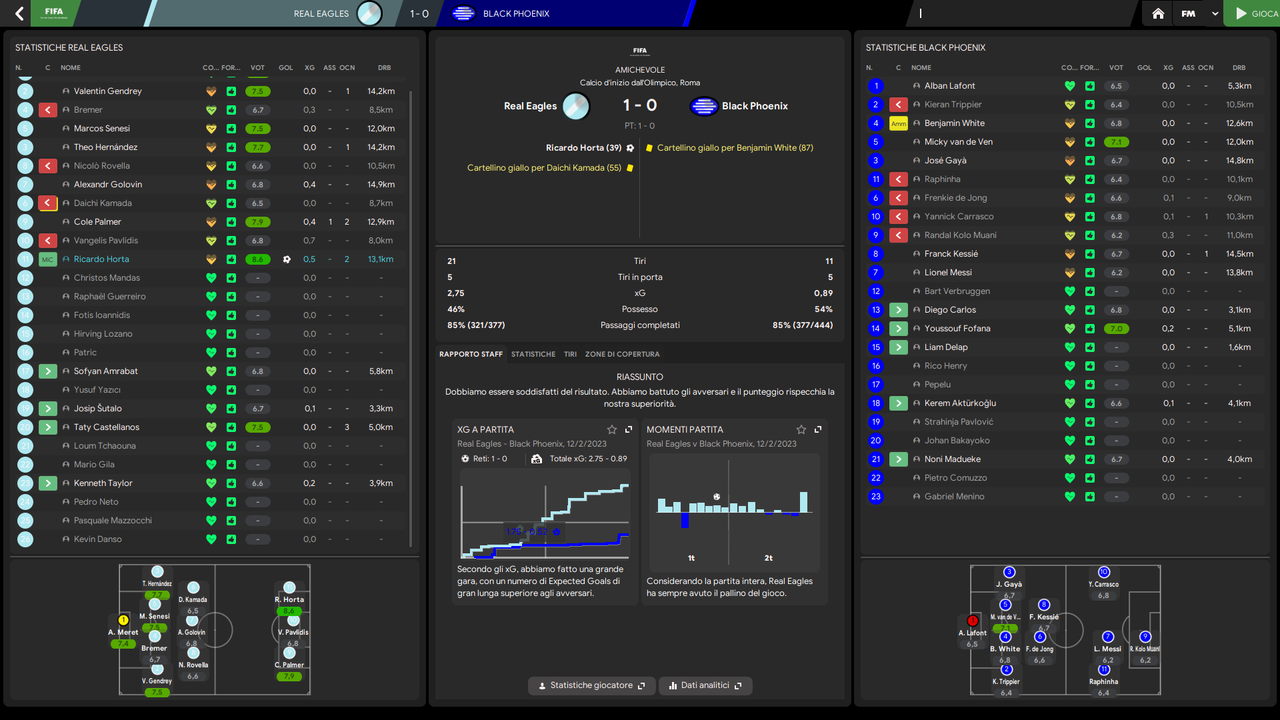
Task: Select player Frenkie de Jong
Action: [x=956, y=198]
